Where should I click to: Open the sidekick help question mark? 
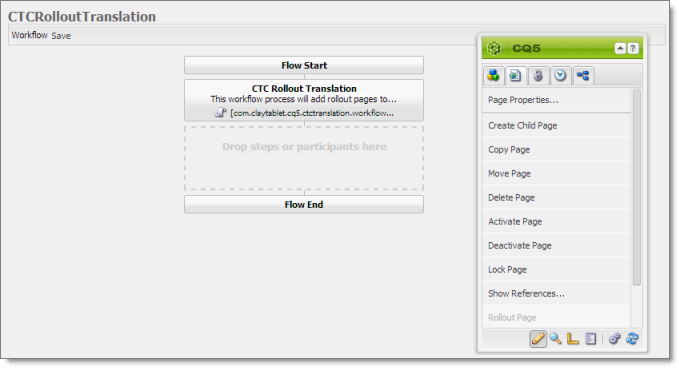pyautogui.click(x=633, y=48)
